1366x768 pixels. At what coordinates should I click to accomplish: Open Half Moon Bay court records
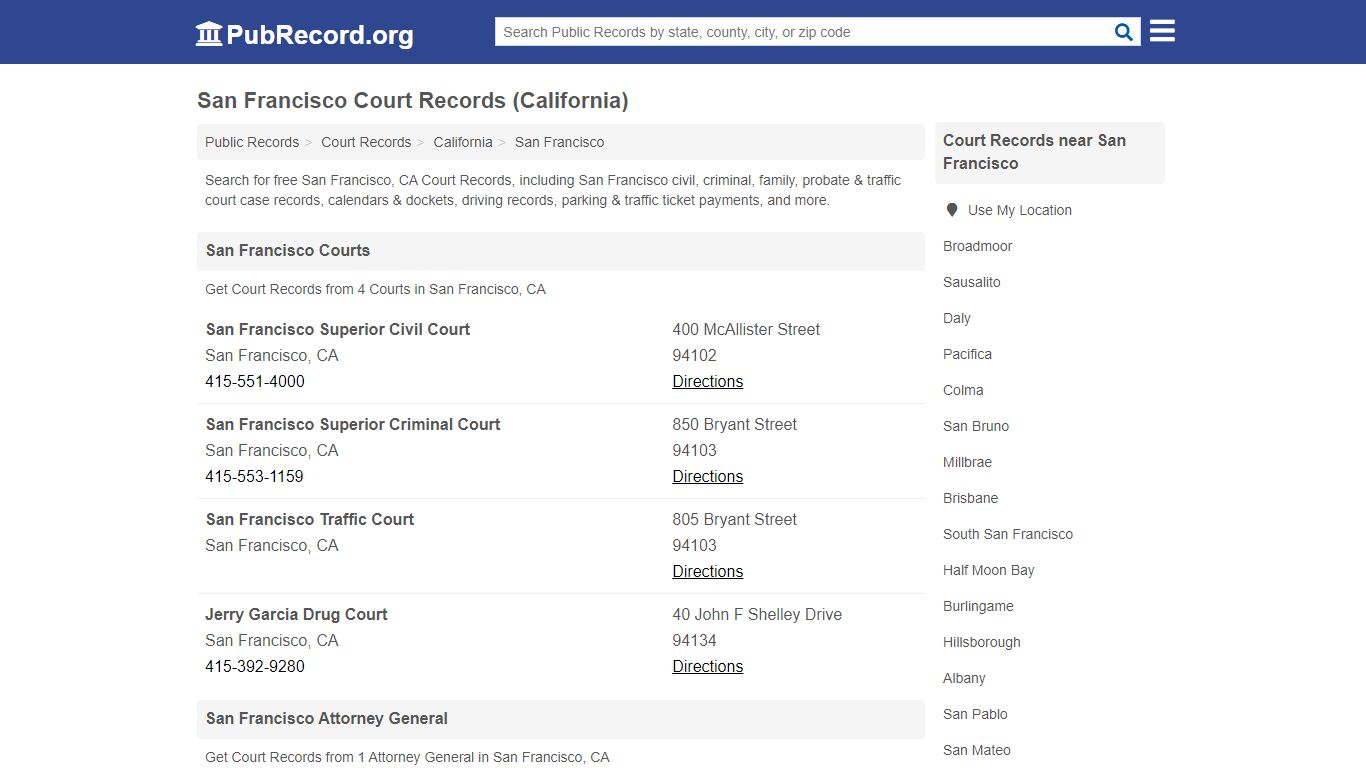click(x=988, y=570)
